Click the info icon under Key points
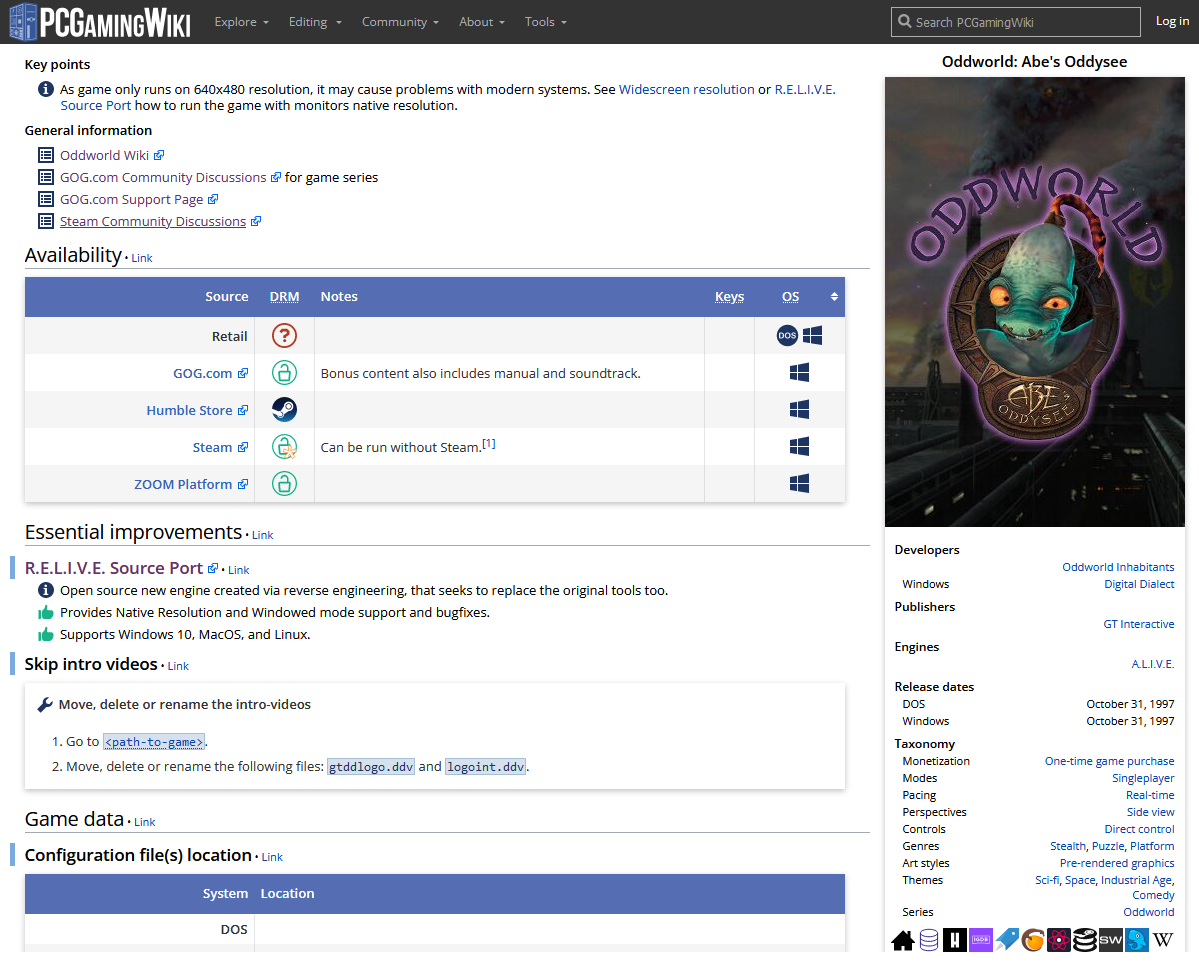Viewport: 1199px width, 970px height. pyautogui.click(x=46, y=89)
